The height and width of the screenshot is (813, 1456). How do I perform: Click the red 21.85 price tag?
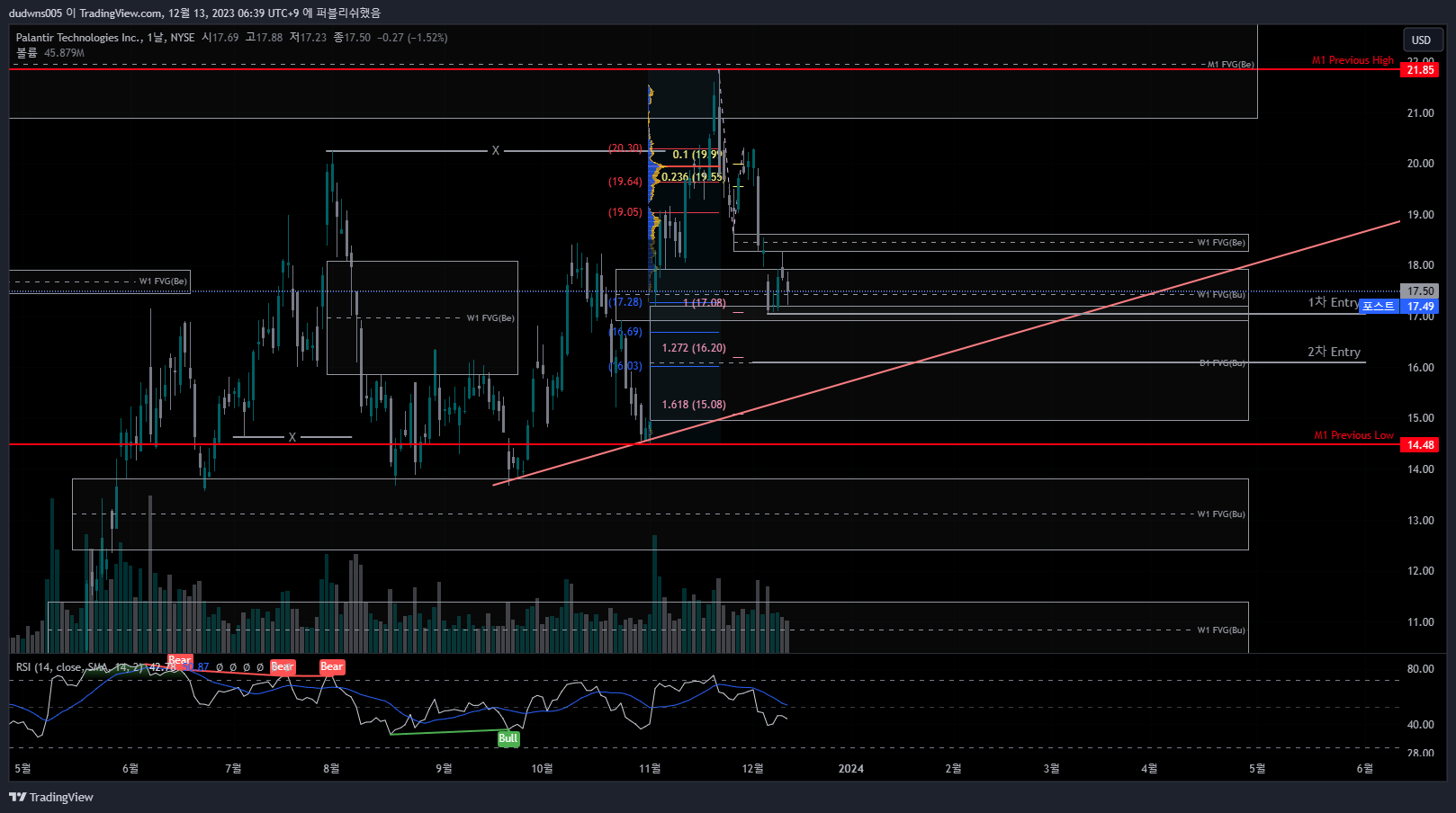click(1421, 70)
